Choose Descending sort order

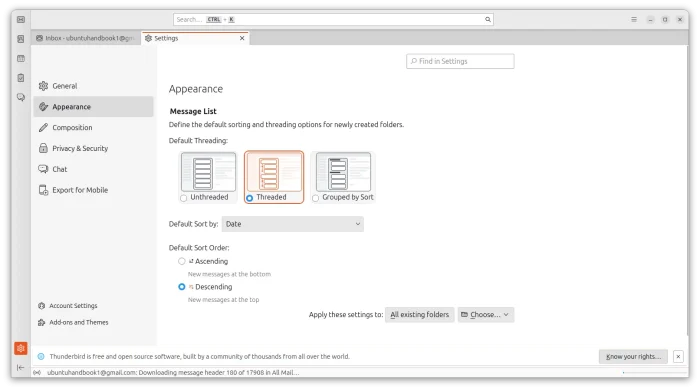(182, 286)
